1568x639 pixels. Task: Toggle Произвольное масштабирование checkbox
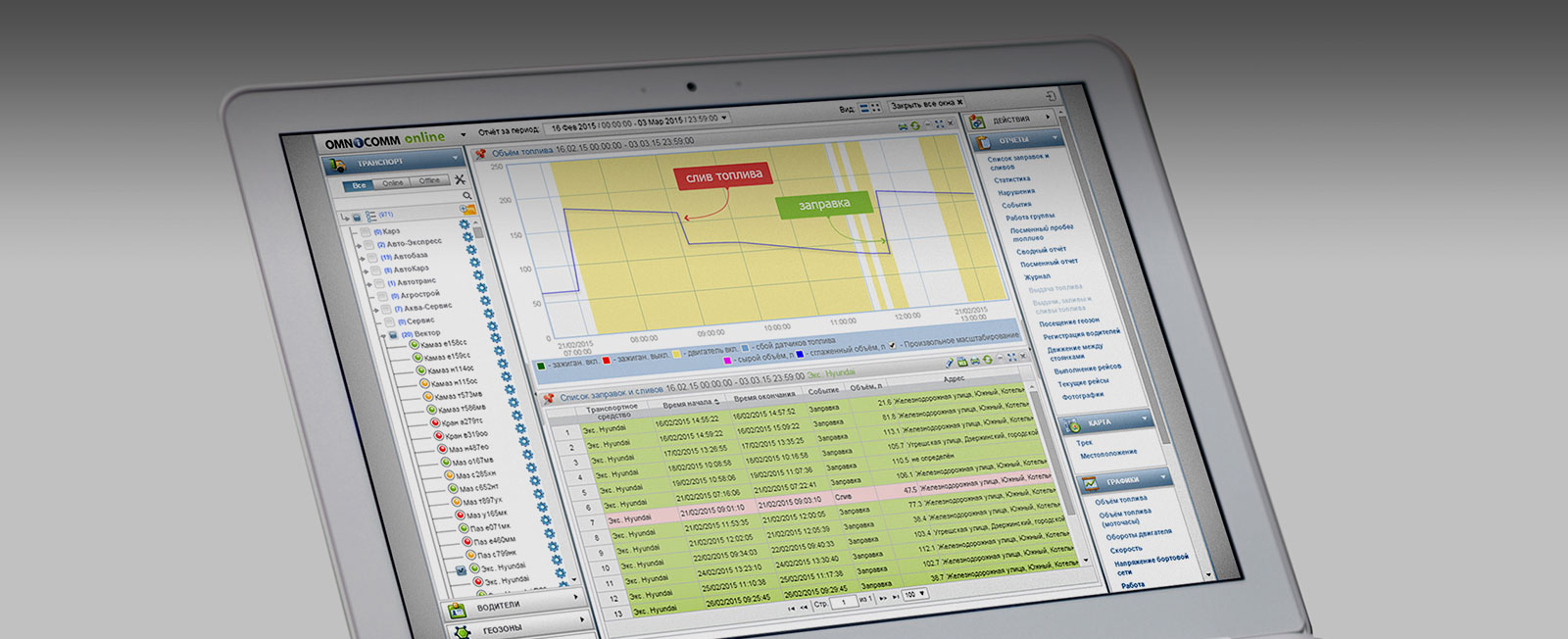892,345
